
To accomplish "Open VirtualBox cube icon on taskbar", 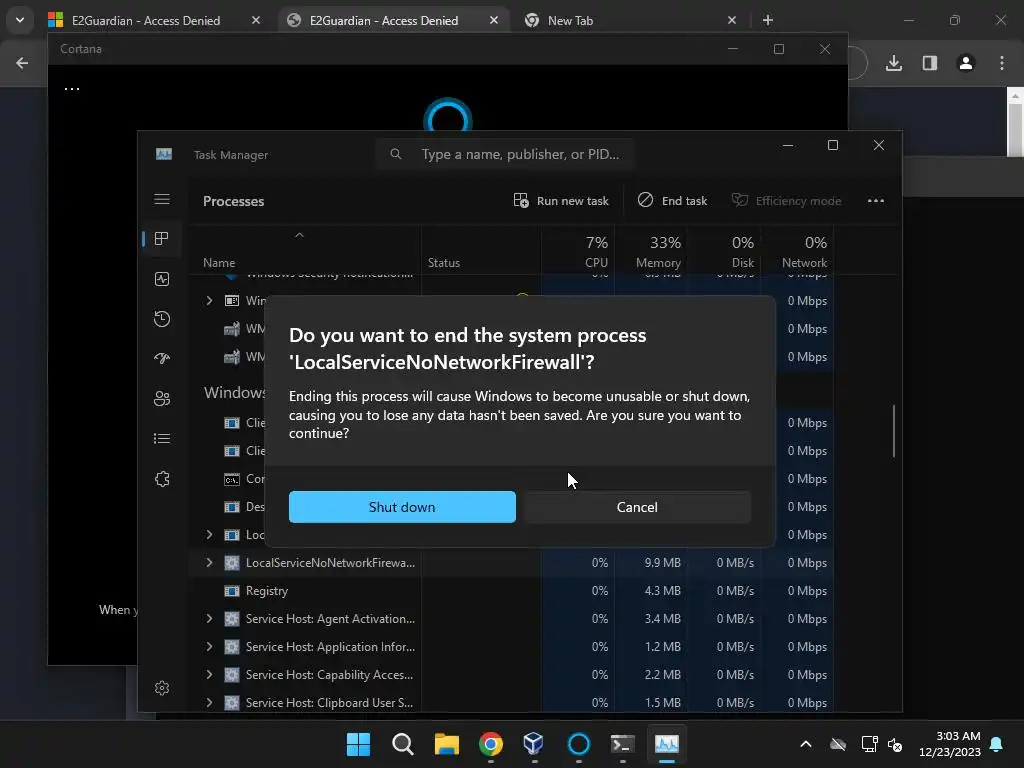I will (x=534, y=744).
